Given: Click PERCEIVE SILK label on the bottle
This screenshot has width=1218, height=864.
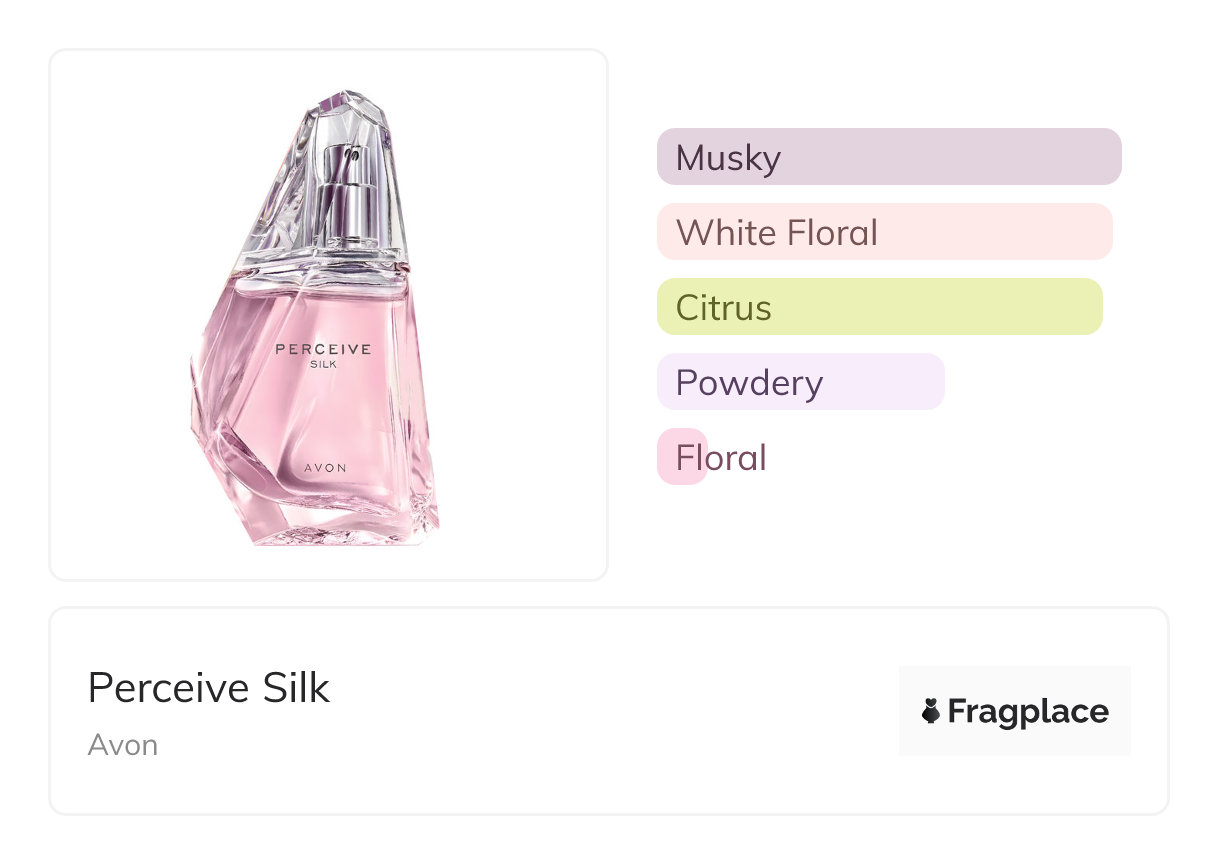Looking at the screenshot, I should [322, 355].
